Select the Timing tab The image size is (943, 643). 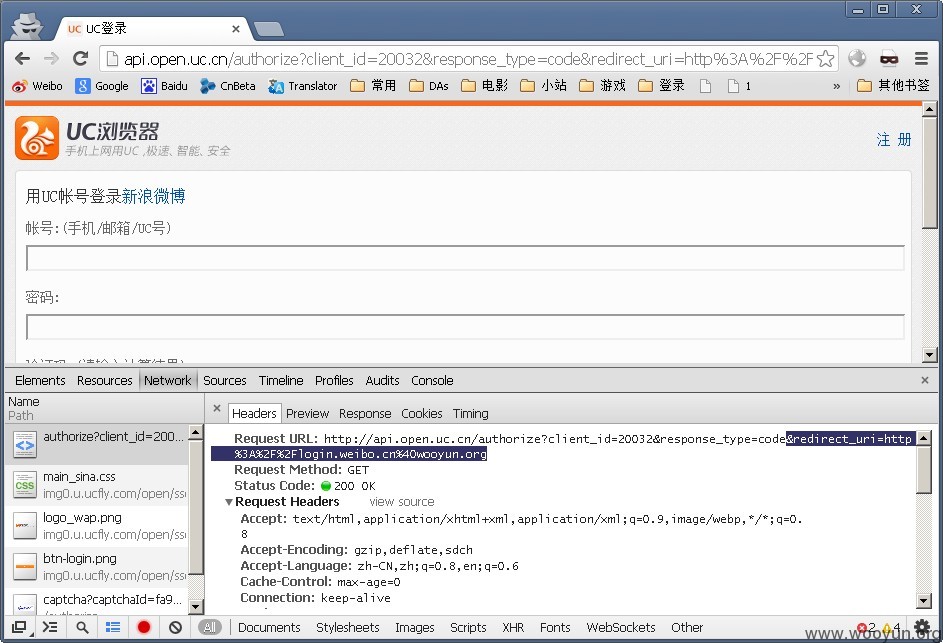click(x=470, y=413)
